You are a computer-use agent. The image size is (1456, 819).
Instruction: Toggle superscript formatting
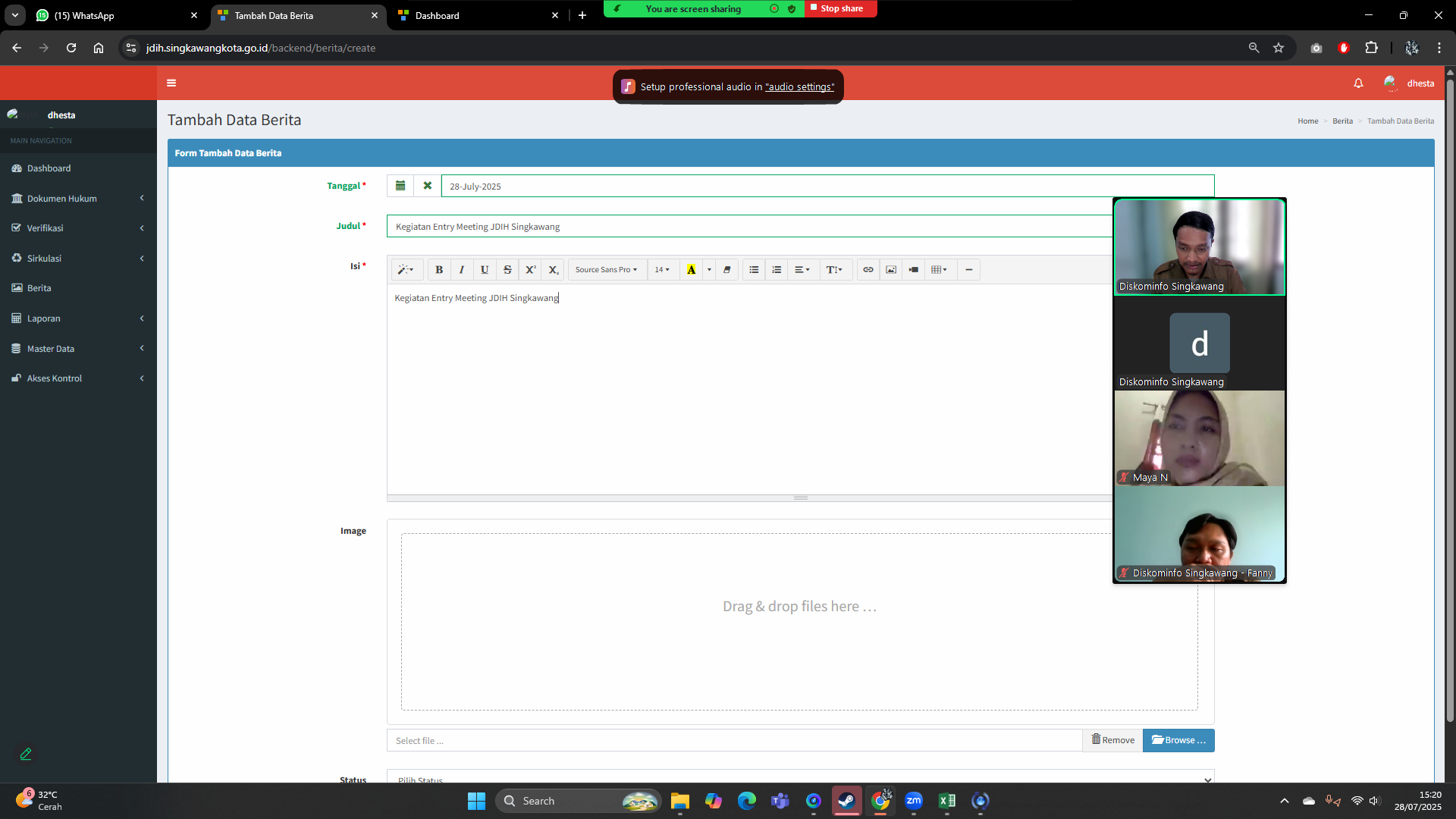530,270
